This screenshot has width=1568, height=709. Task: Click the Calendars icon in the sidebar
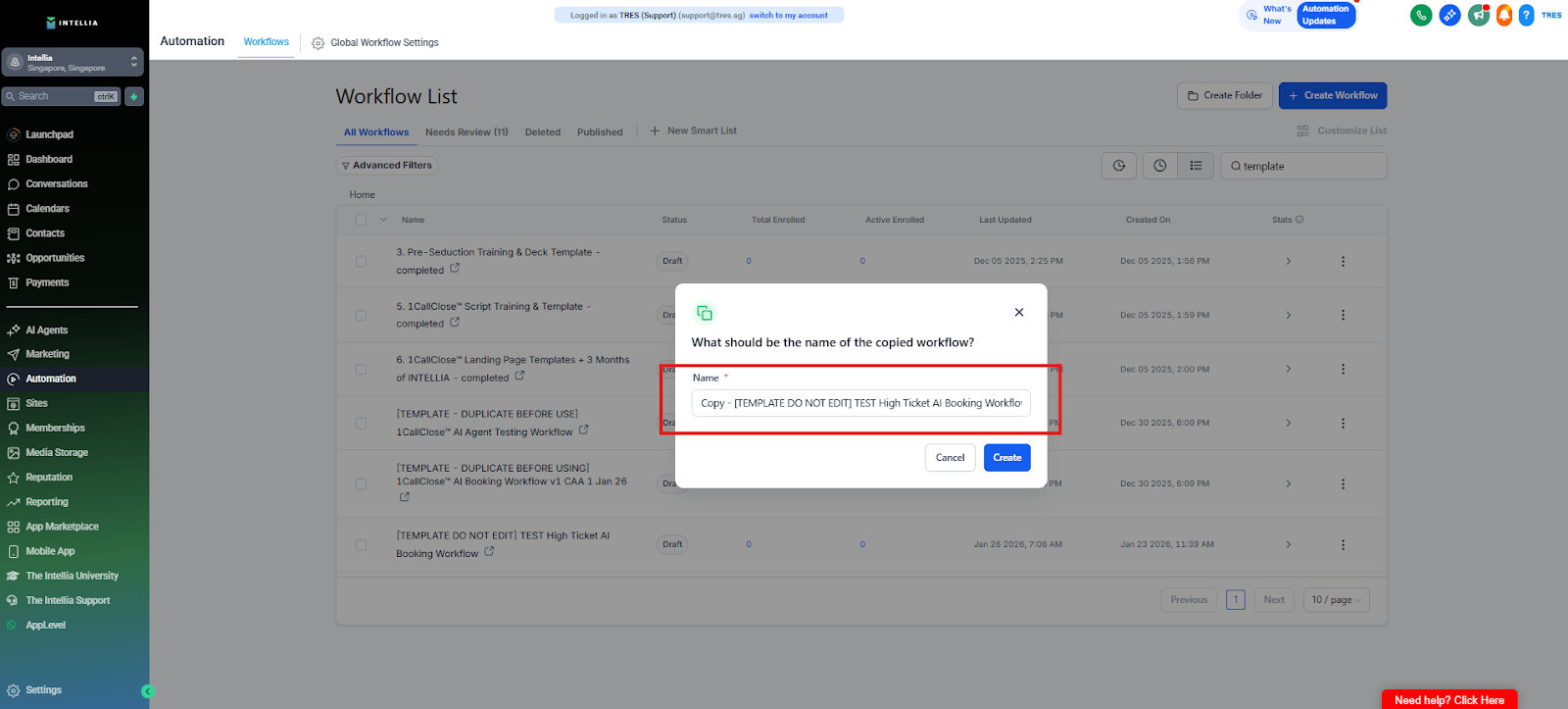pos(14,209)
